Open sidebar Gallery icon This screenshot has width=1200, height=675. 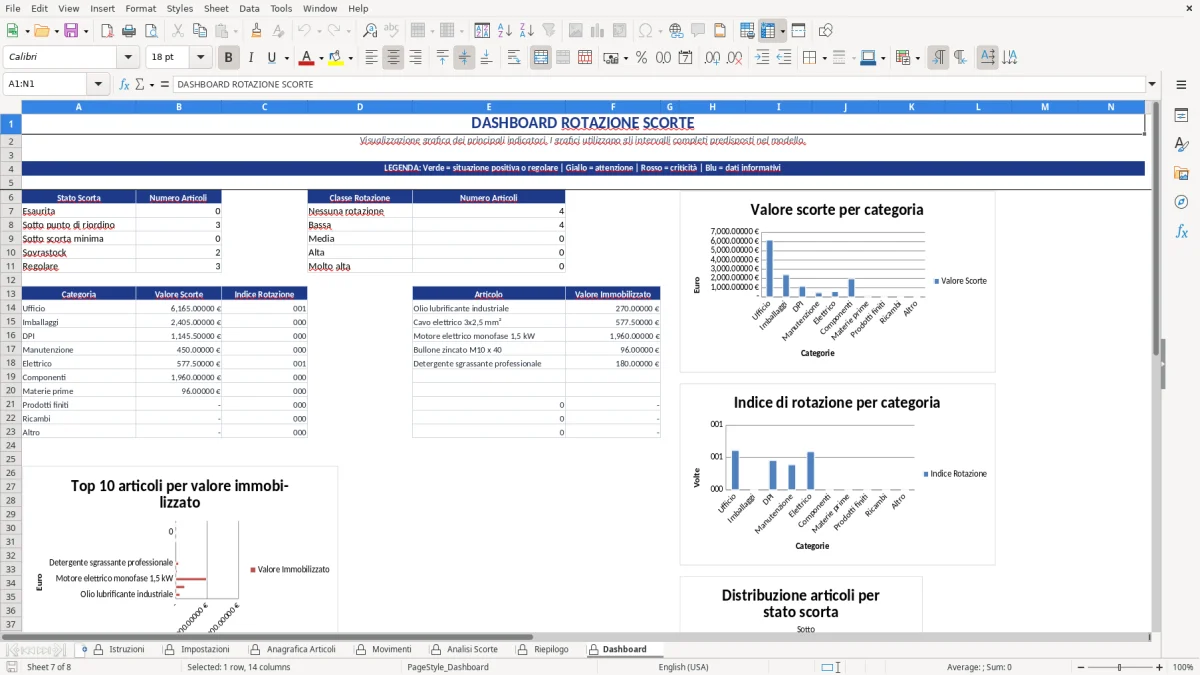1181,173
